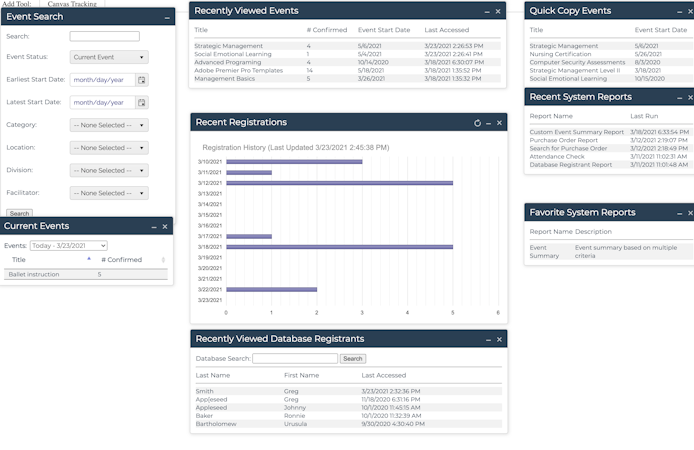Minimize the Quick Copy Events panel
694x450 pixels.
click(x=679, y=12)
